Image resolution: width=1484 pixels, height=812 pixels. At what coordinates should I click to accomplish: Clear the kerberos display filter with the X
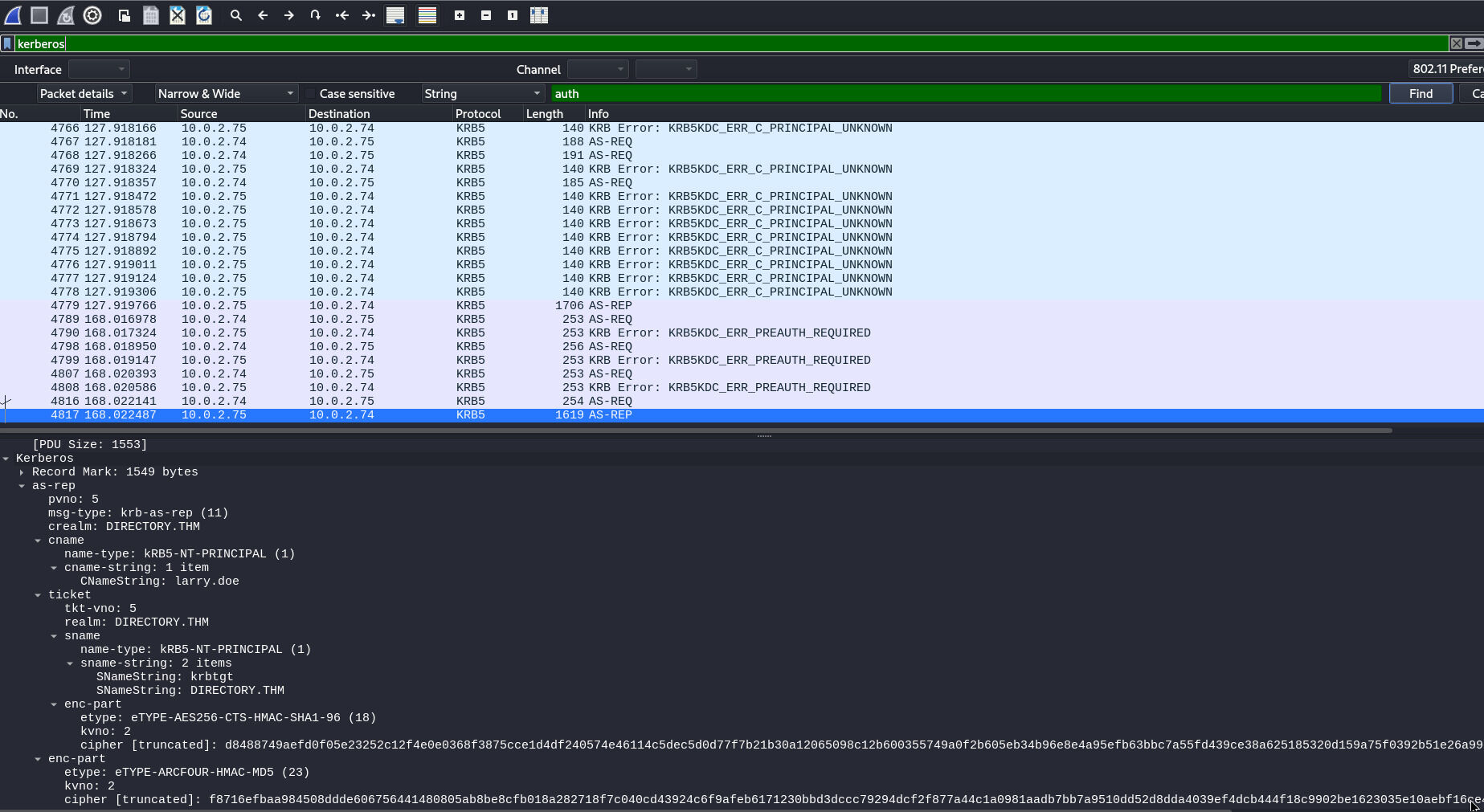(1457, 43)
